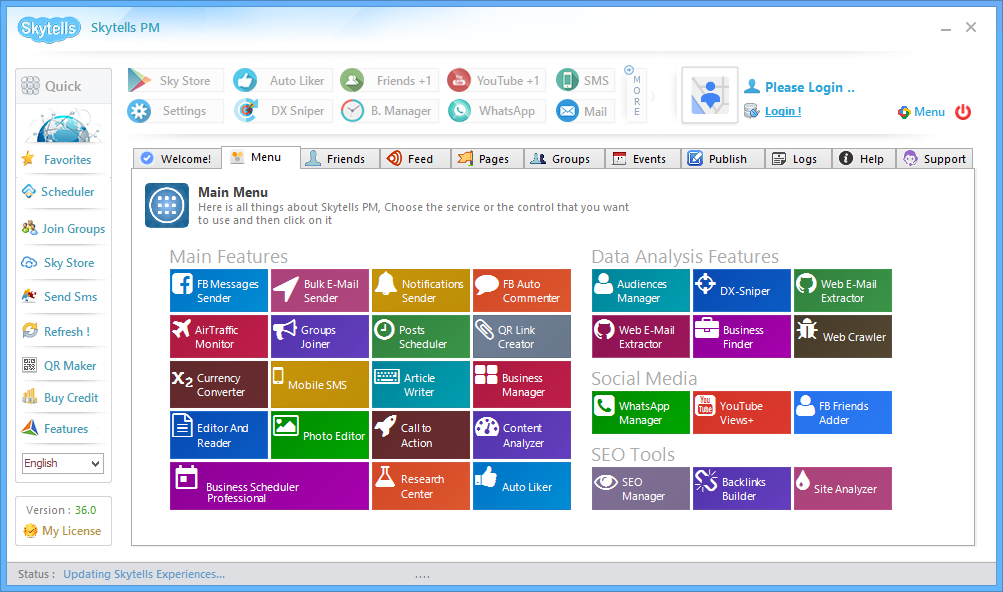Open the Call to Action tile
The height and width of the screenshot is (592, 1003).
pyautogui.click(x=421, y=435)
